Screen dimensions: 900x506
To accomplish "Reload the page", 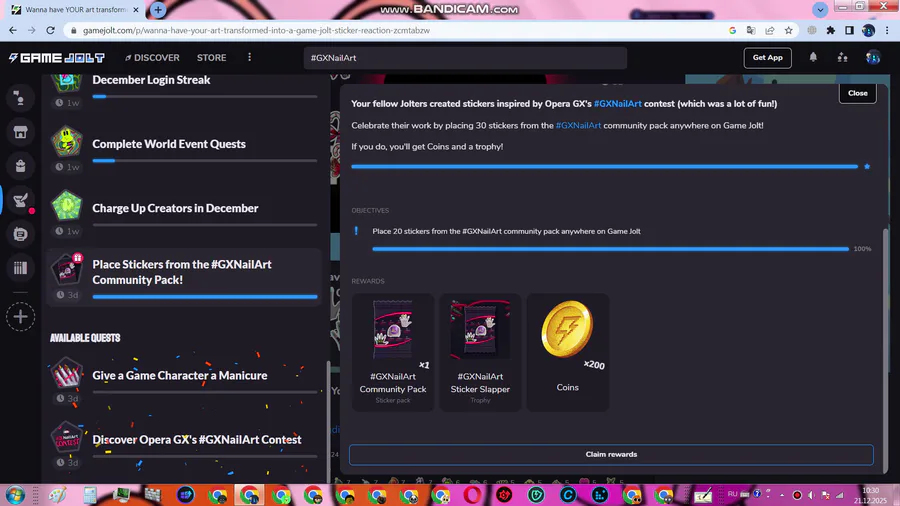I will [51, 30].
